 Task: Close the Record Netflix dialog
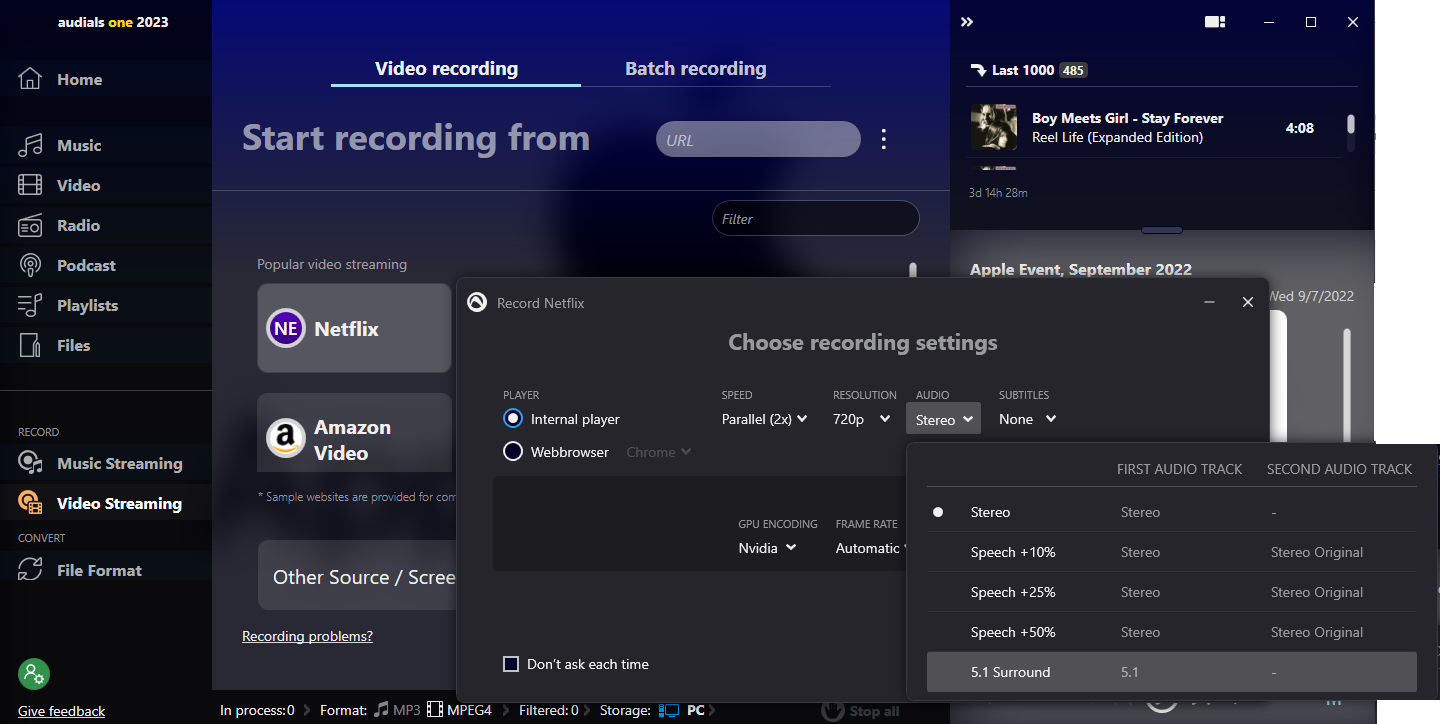point(1248,302)
